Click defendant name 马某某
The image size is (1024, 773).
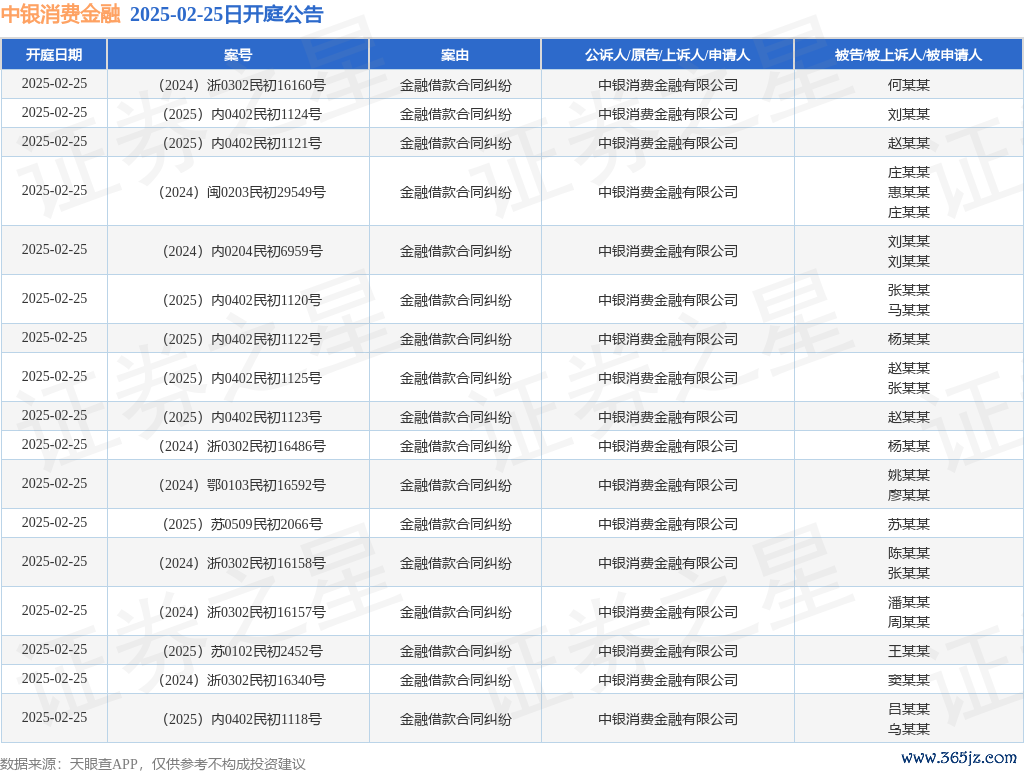point(908,310)
